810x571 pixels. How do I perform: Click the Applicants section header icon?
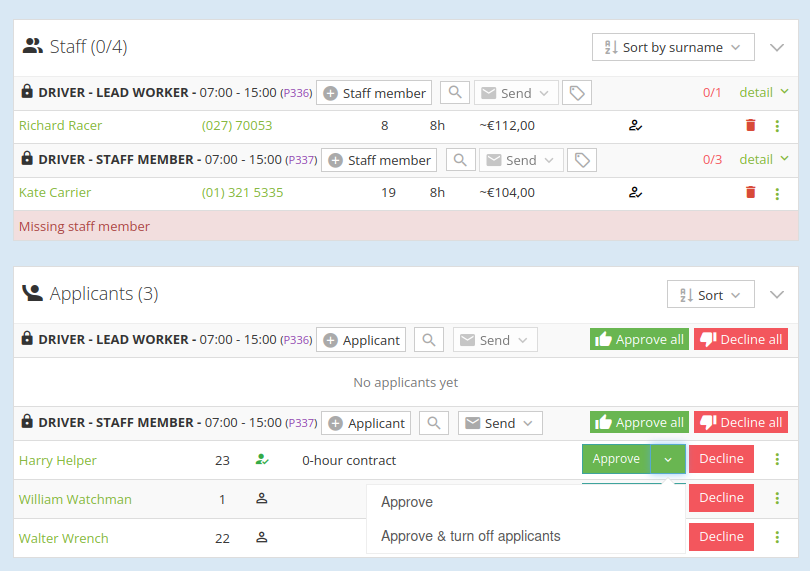click(33, 293)
